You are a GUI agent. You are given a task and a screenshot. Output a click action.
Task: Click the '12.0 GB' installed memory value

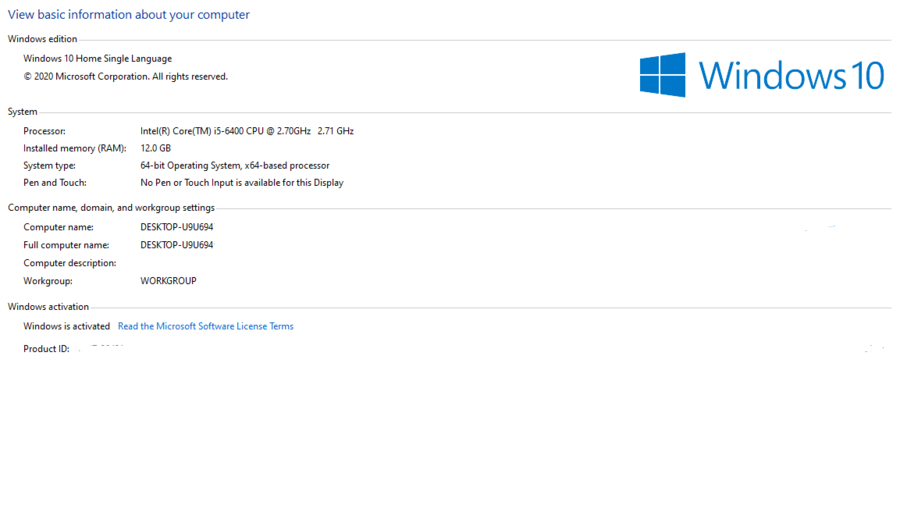click(x=156, y=148)
